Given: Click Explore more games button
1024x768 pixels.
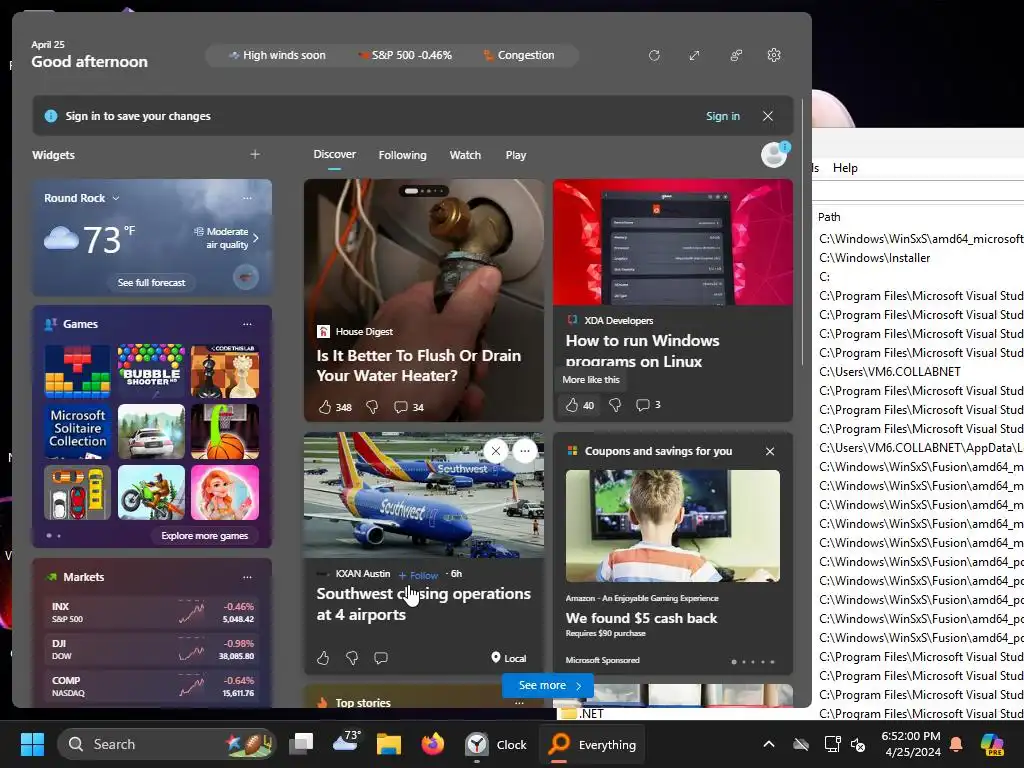Looking at the screenshot, I should [x=204, y=536].
